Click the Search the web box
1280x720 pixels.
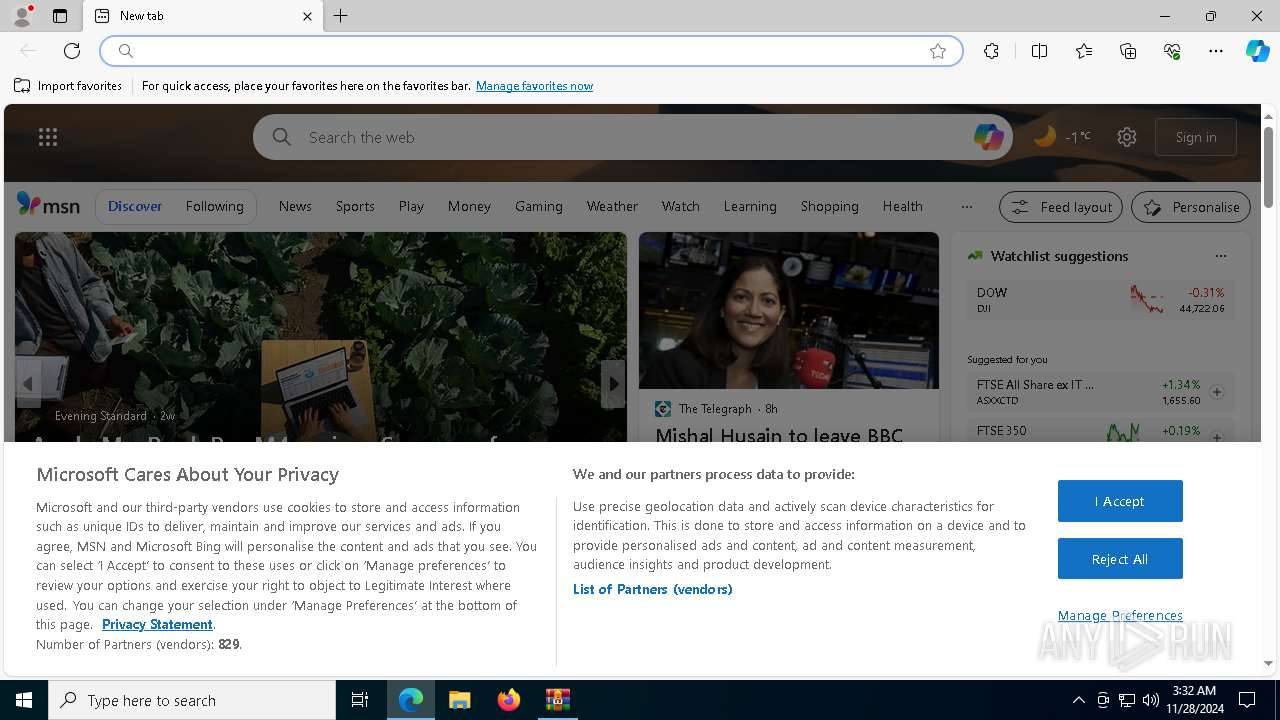coord(630,137)
